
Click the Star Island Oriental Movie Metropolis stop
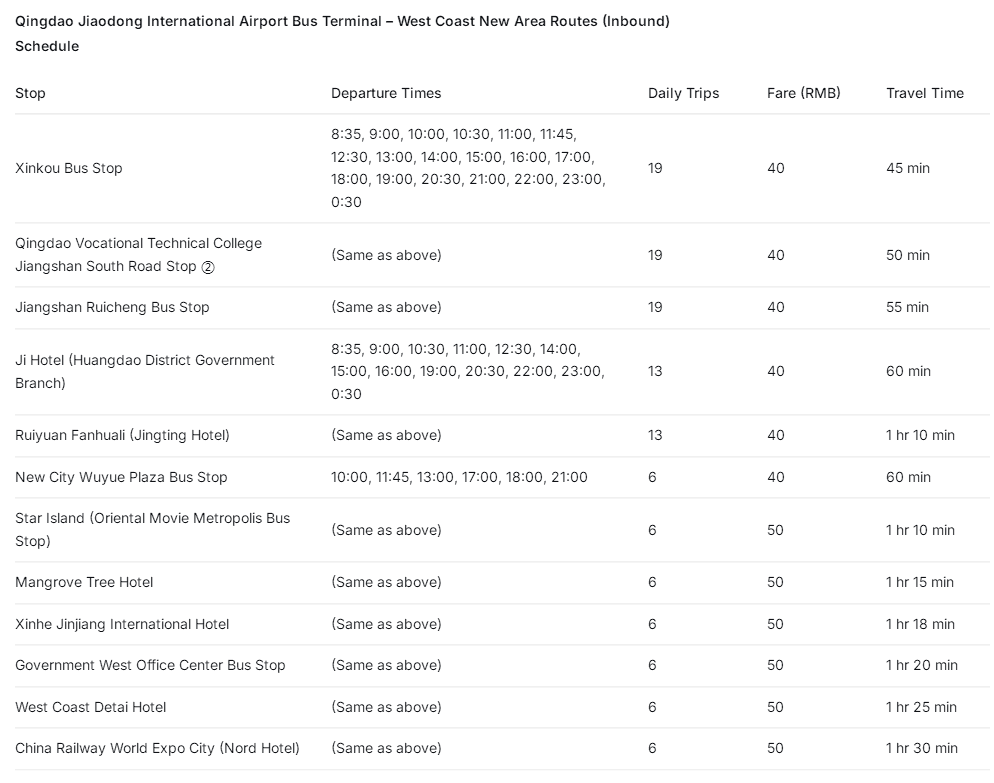pyautogui.click(x=152, y=530)
